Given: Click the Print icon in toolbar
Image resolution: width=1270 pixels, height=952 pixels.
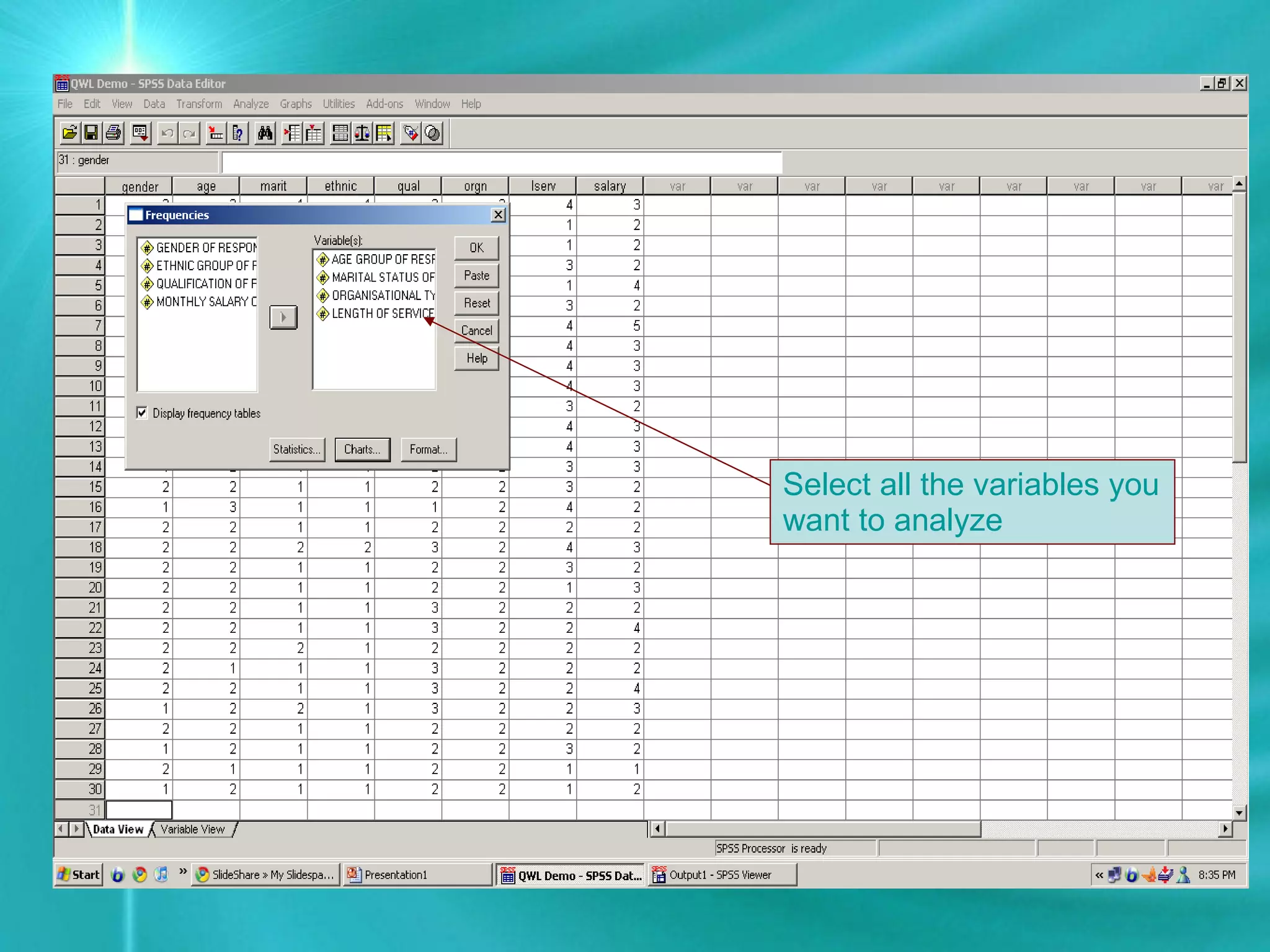Looking at the screenshot, I should pos(113,133).
